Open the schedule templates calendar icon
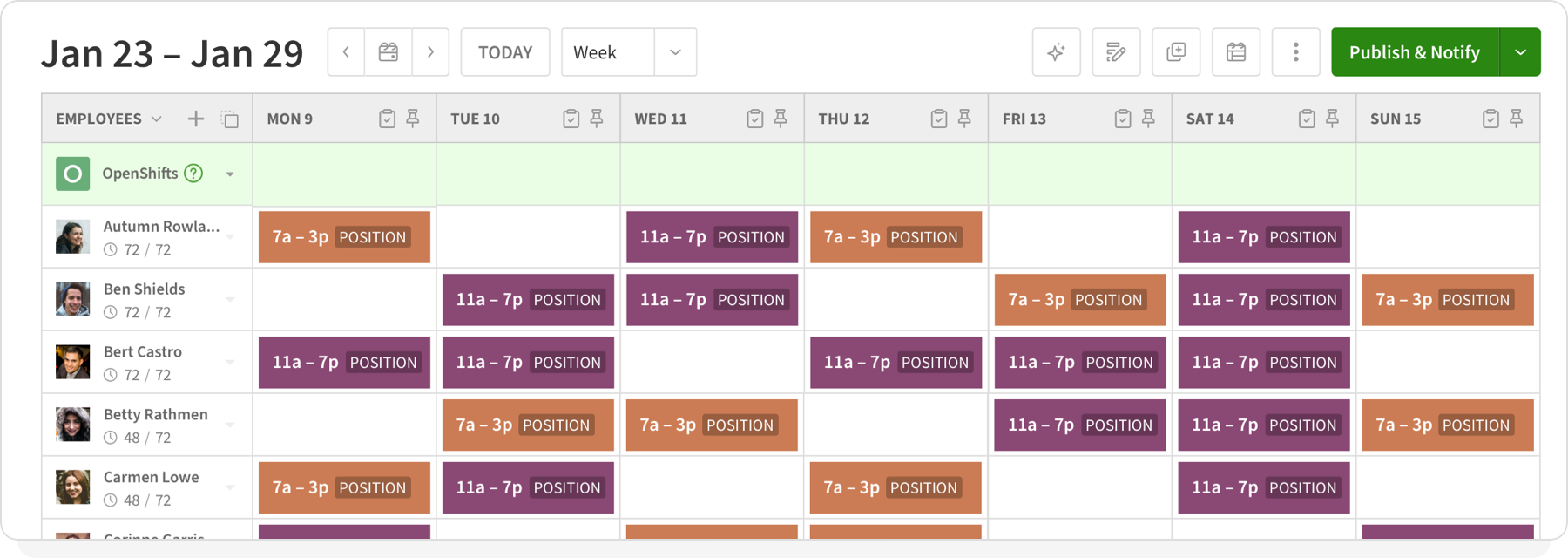 (x=1236, y=51)
